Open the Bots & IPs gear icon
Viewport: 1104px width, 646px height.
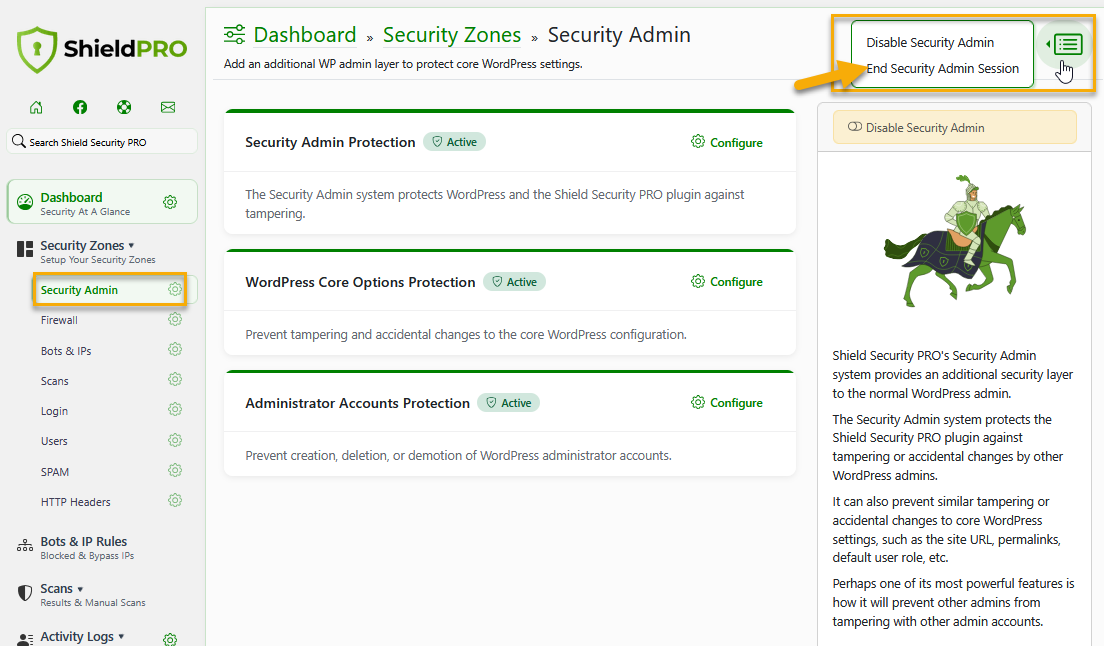[175, 350]
